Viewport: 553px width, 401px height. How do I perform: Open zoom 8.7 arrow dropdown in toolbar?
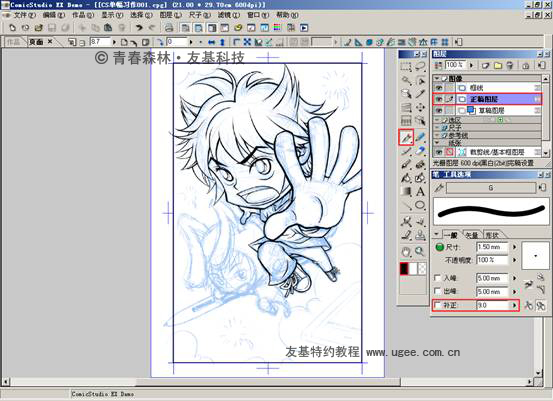click(x=114, y=42)
